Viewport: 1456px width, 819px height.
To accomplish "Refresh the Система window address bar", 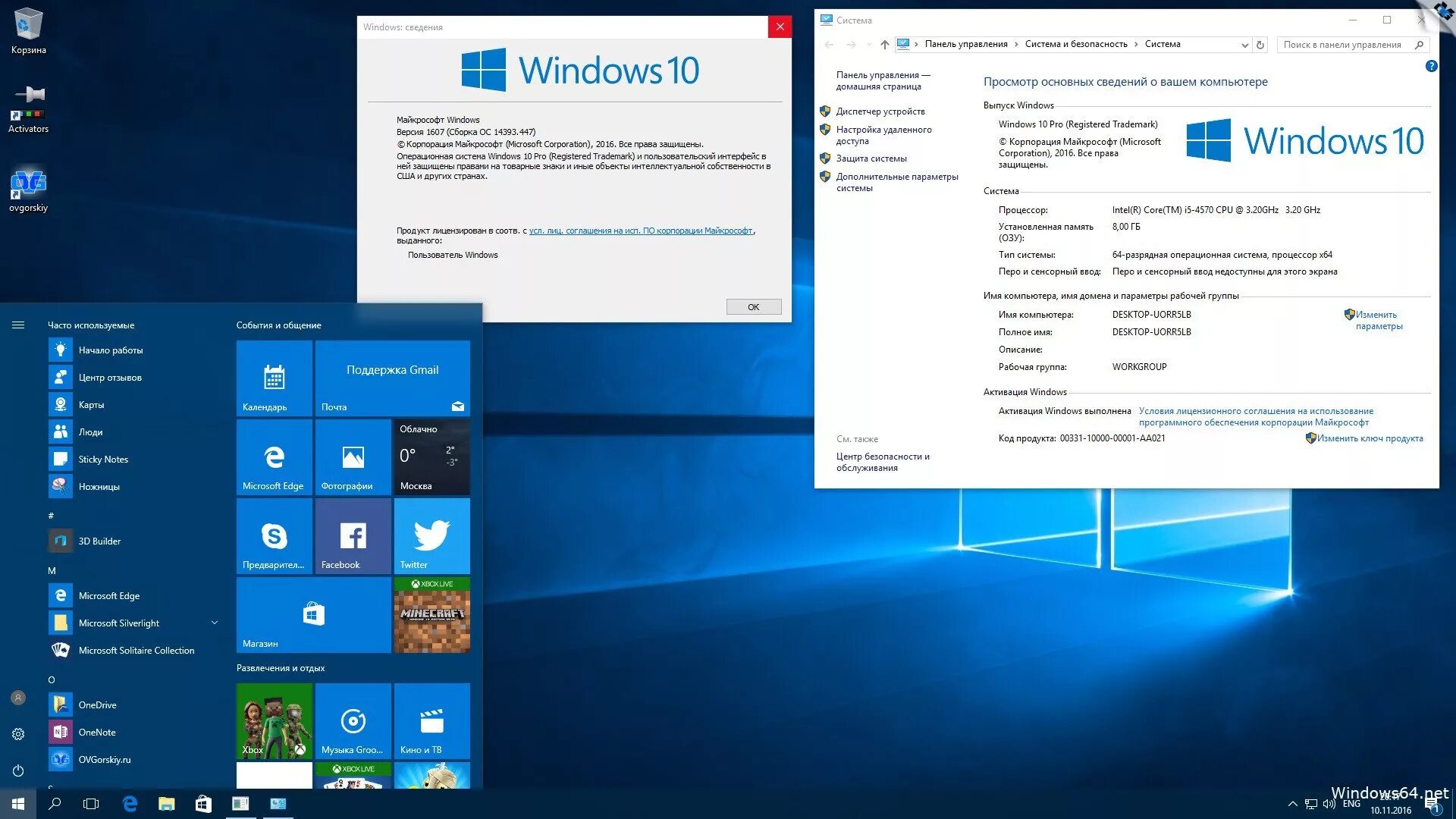I will [x=1260, y=45].
